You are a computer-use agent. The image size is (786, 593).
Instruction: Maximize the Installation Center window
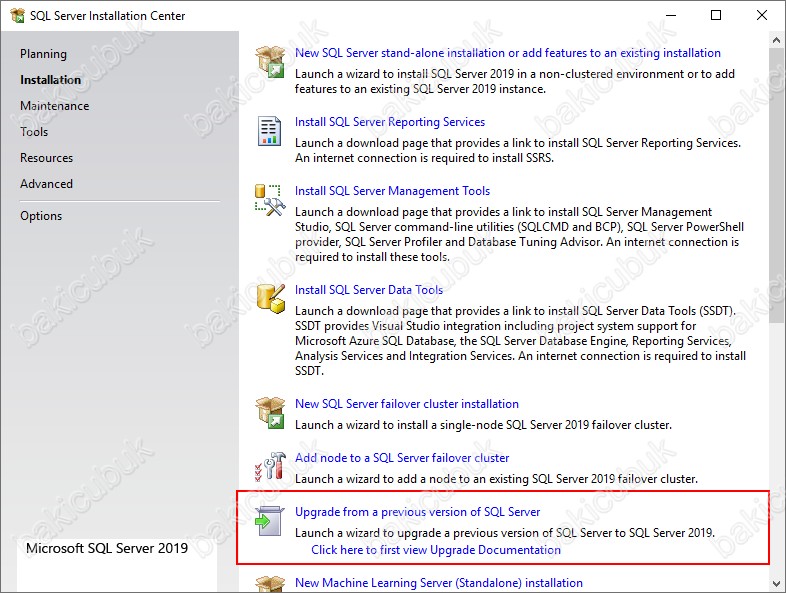pos(716,16)
